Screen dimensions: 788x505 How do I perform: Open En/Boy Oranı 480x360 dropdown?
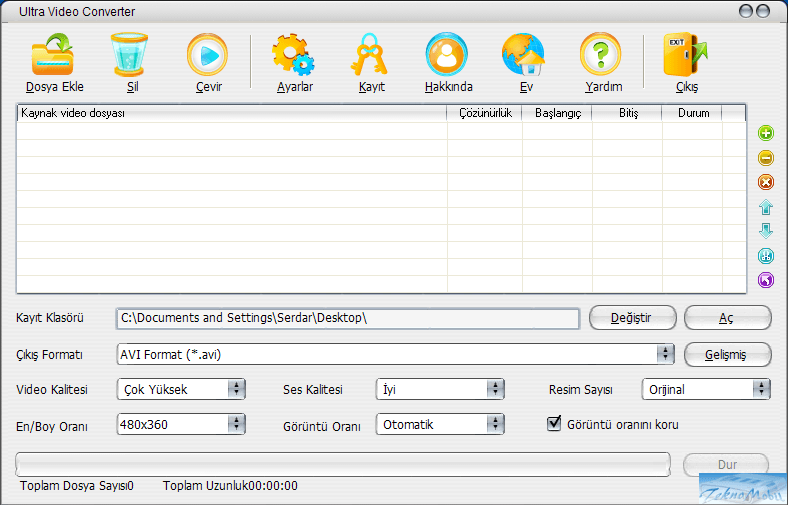tap(181, 425)
